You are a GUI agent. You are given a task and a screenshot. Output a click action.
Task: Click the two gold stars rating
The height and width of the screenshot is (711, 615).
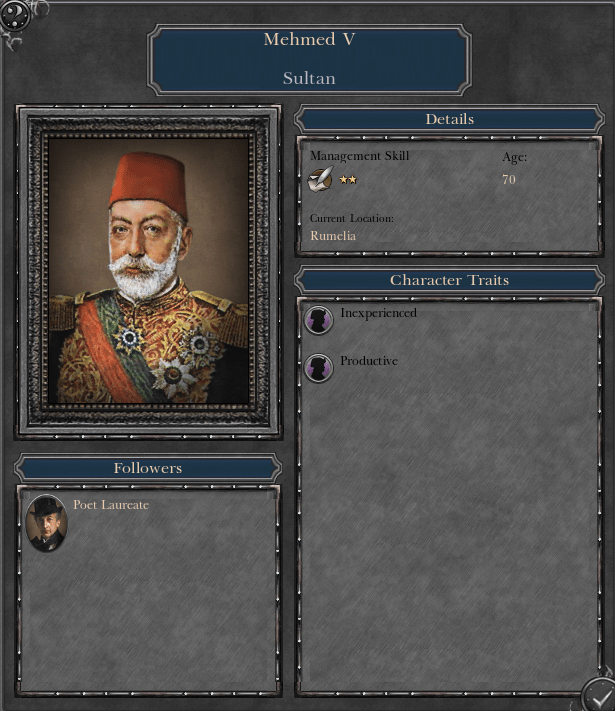(348, 180)
